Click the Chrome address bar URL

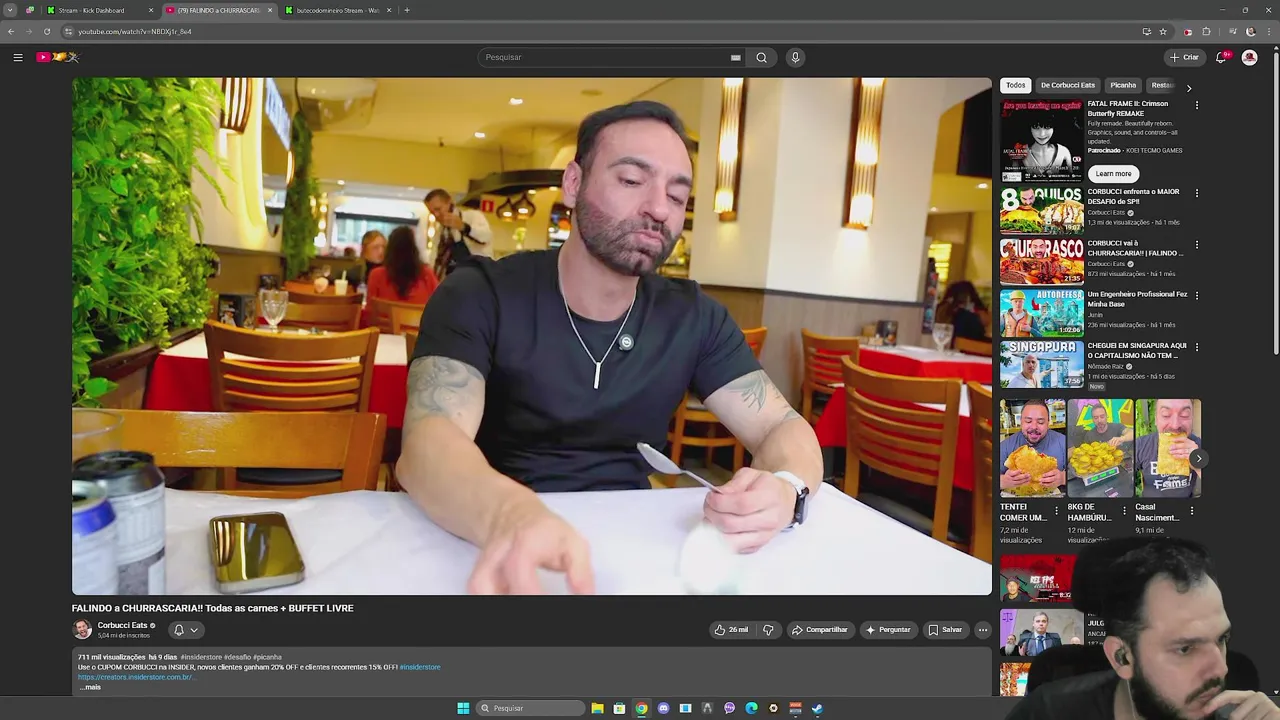134,31
